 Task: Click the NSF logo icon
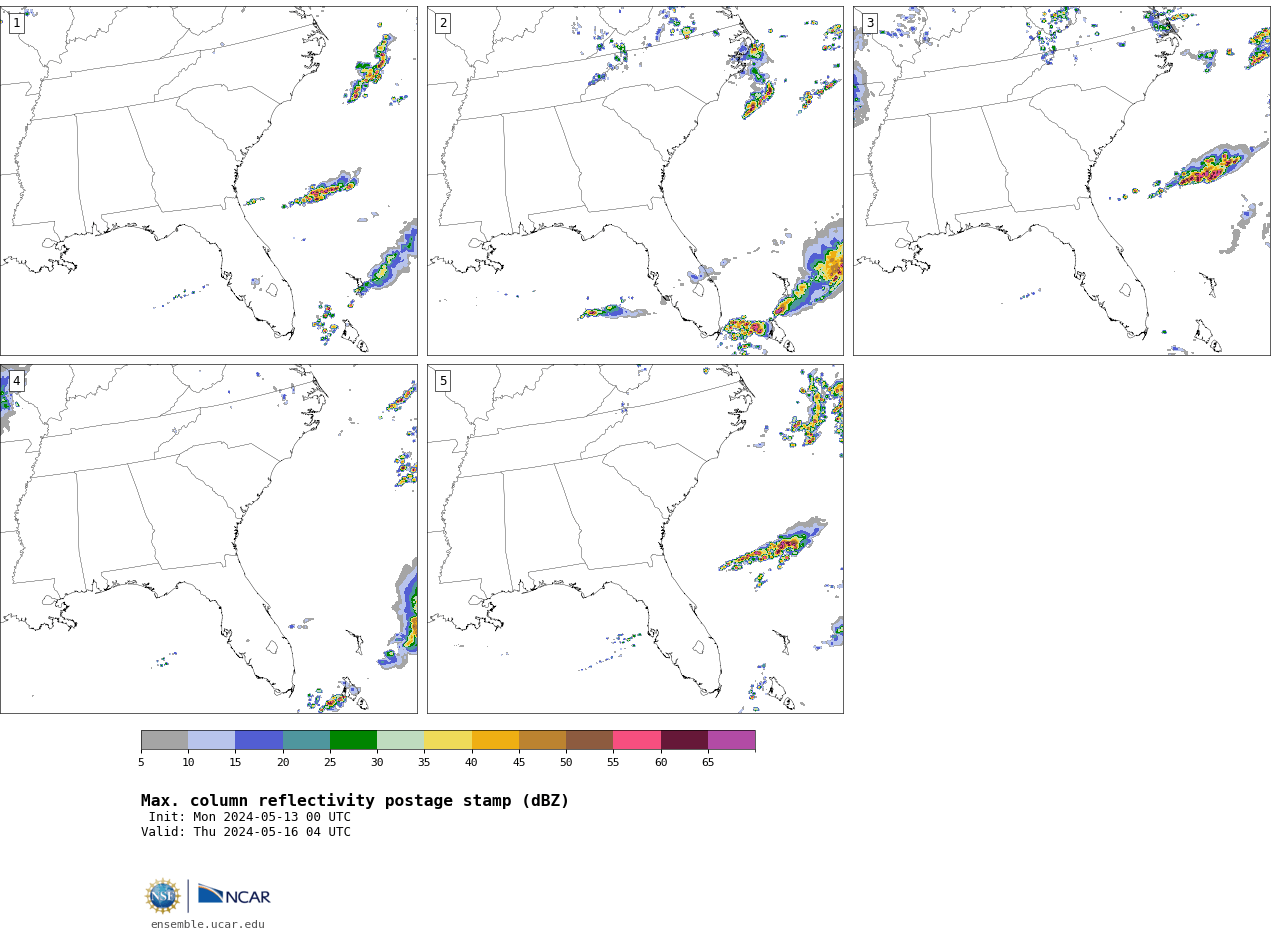click(x=163, y=896)
